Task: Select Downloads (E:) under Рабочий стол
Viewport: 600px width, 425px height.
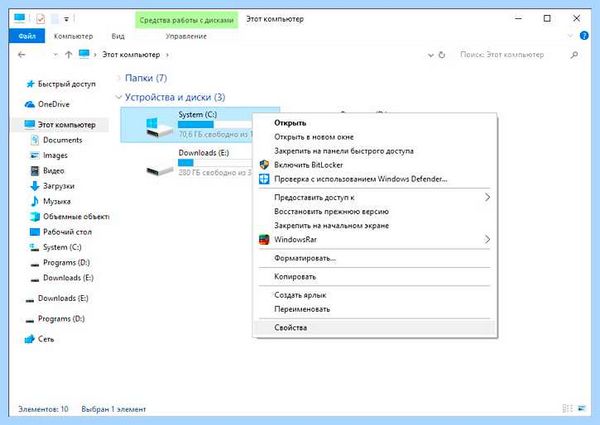Action: [68, 278]
